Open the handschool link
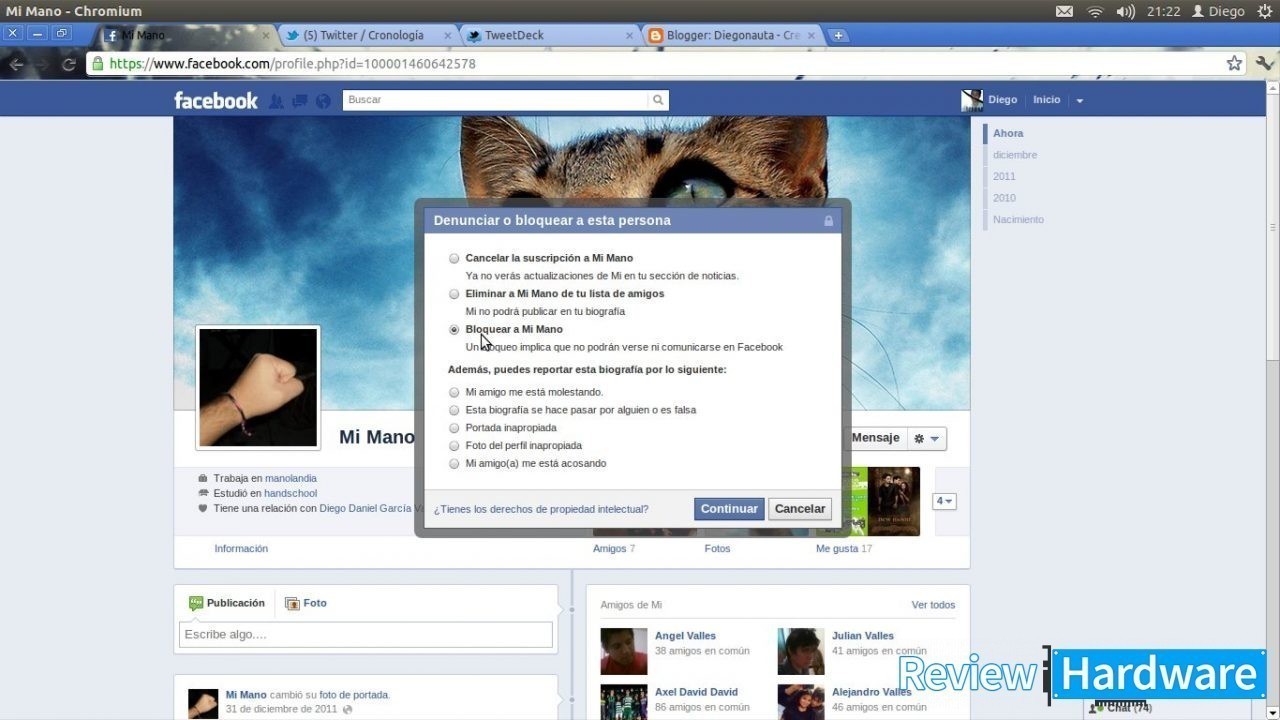This screenshot has width=1280, height=720. (290, 494)
